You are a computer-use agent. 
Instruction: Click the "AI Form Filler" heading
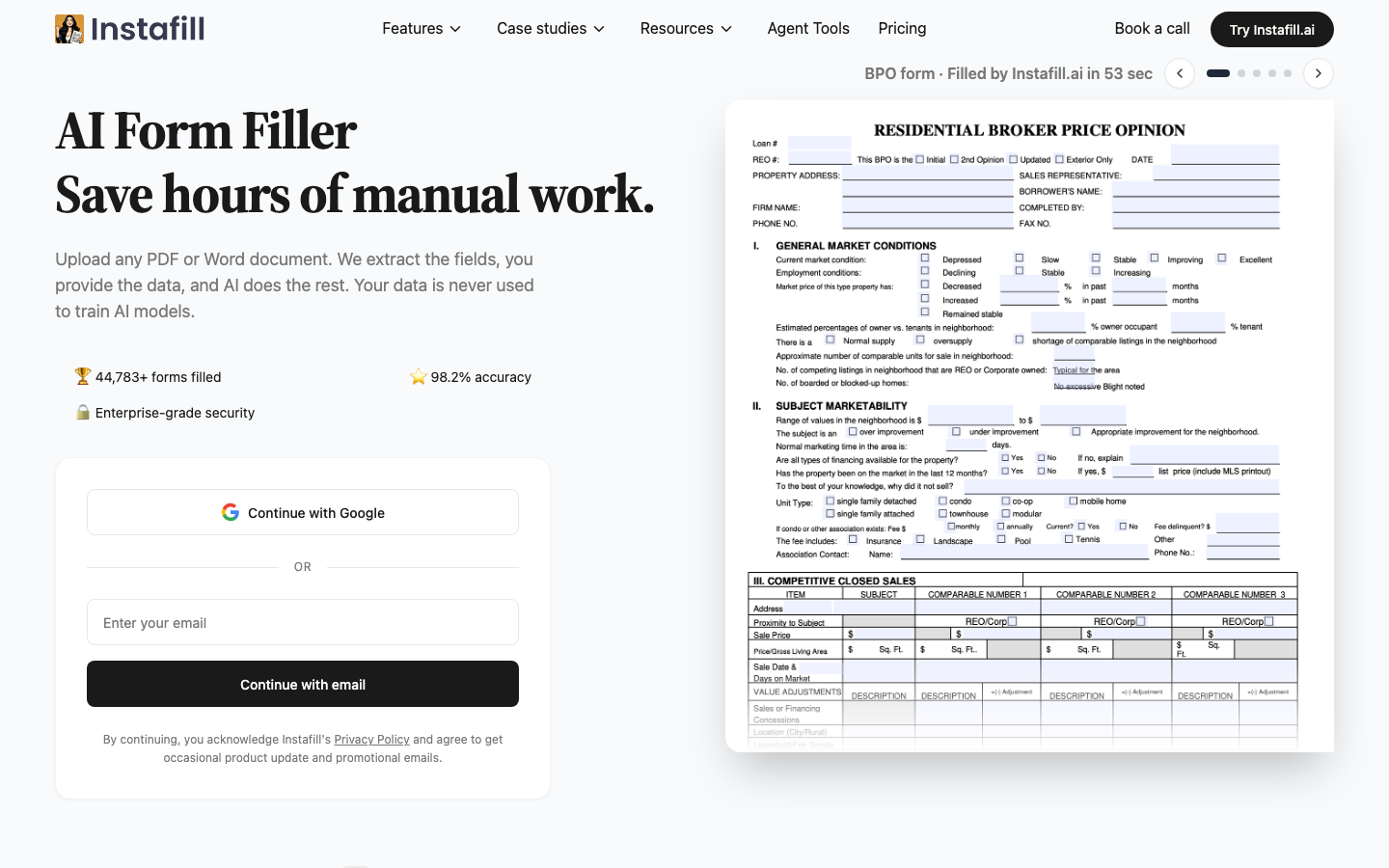coord(206,131)
